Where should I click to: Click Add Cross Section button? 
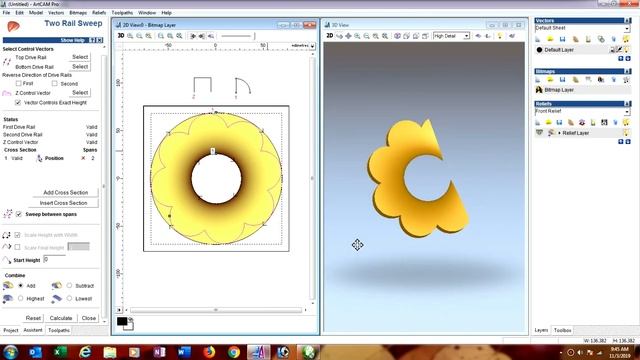tap(65, 192)
